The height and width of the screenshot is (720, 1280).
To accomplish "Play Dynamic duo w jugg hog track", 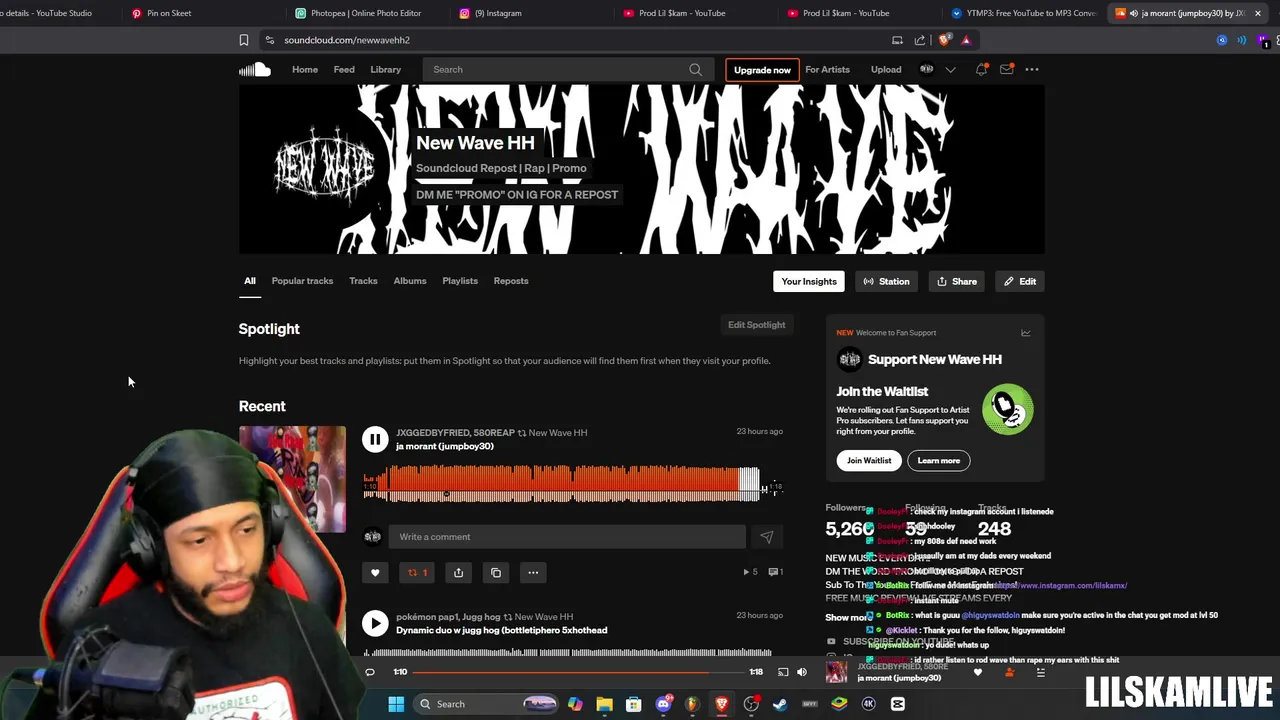I will click(x=375, y=623).
